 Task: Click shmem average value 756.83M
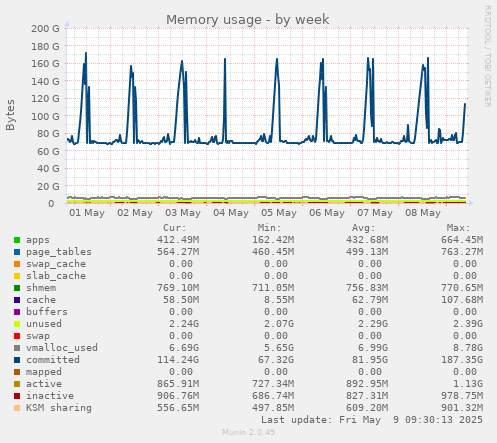point(367,288)
